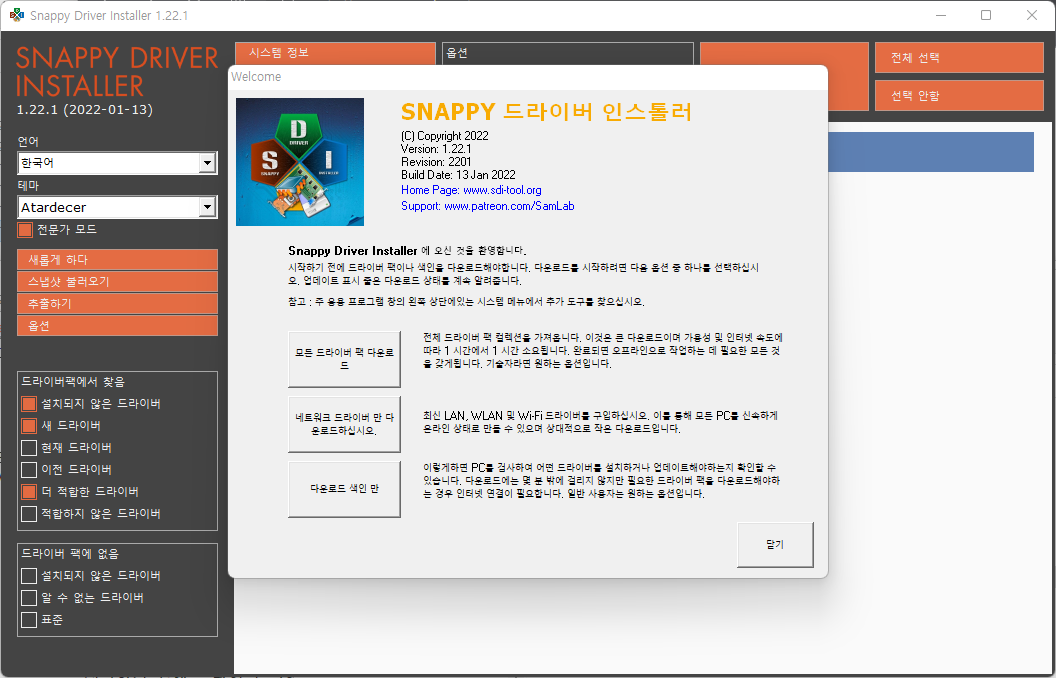Enable 현재 드라이버 checkbox
This screenshot has height=678, width=1056.
[28, 448]
